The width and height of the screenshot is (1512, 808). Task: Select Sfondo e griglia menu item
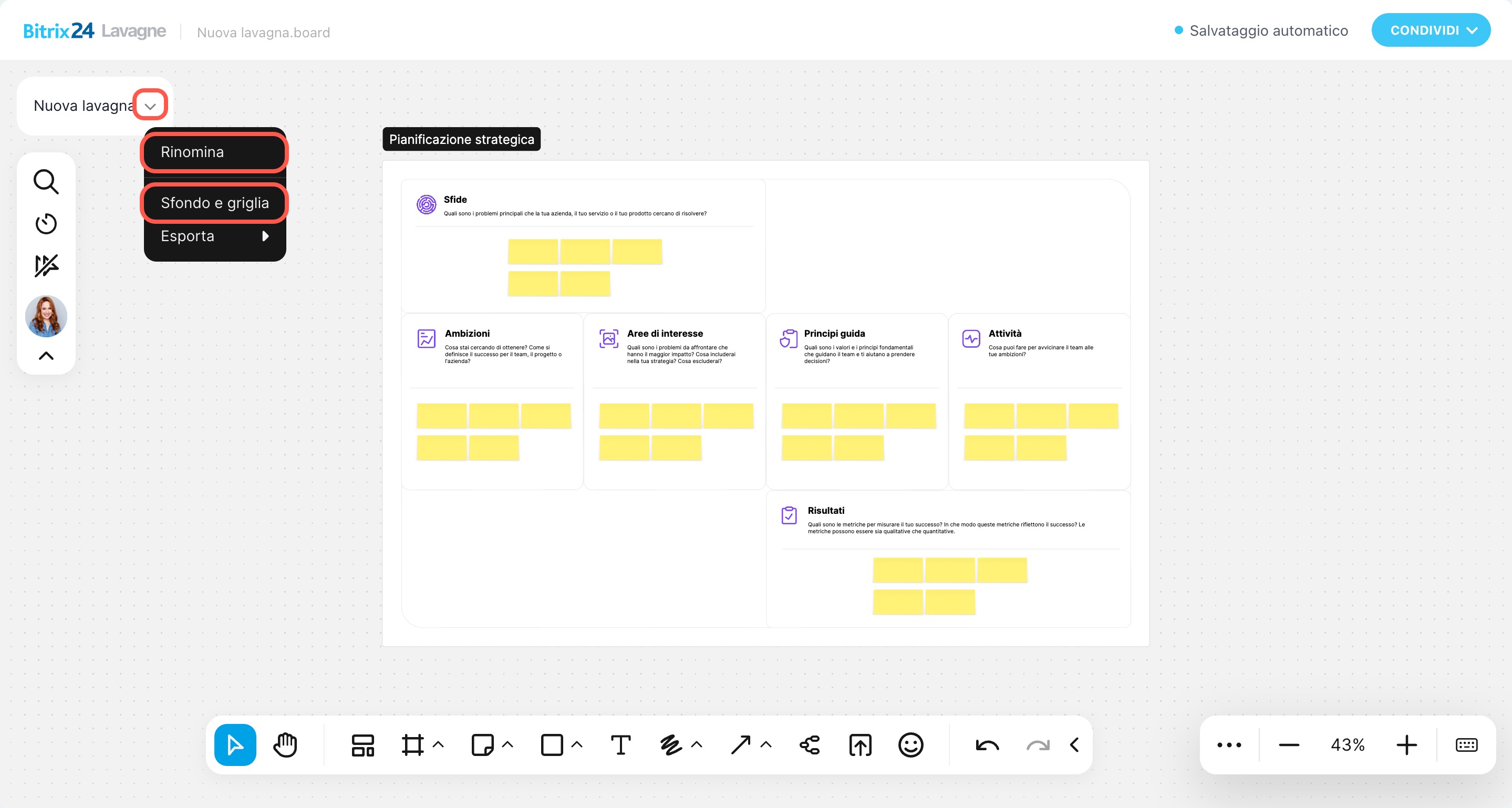(x=214, y=203)
